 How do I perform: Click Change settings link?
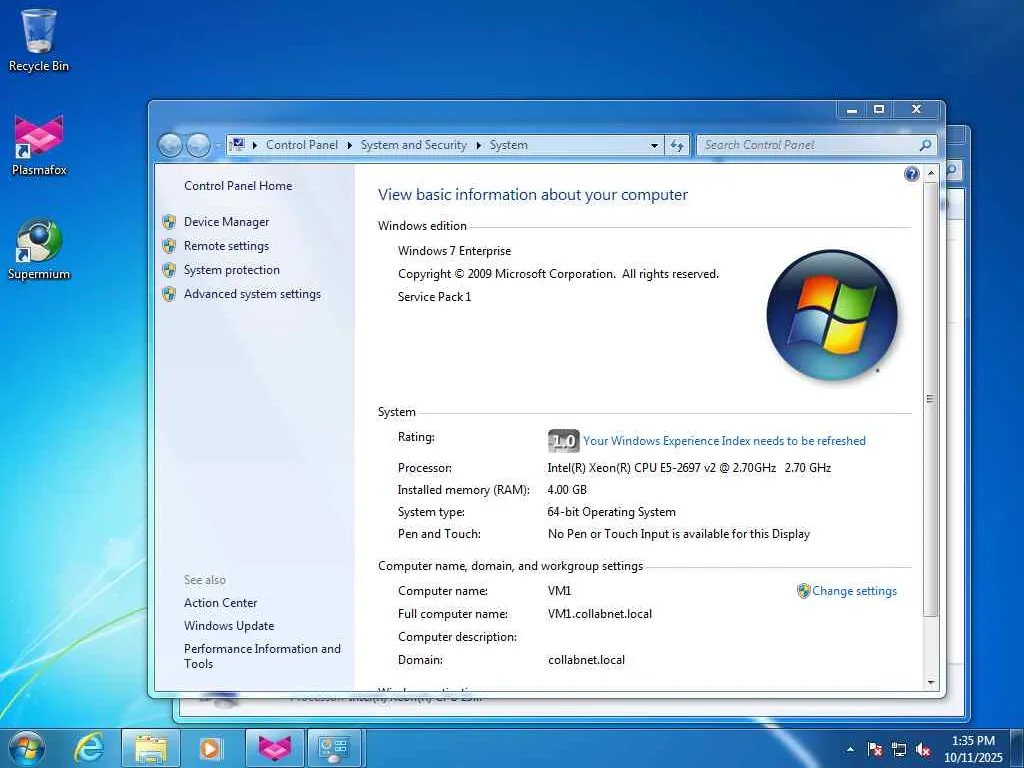click(854, 591)
